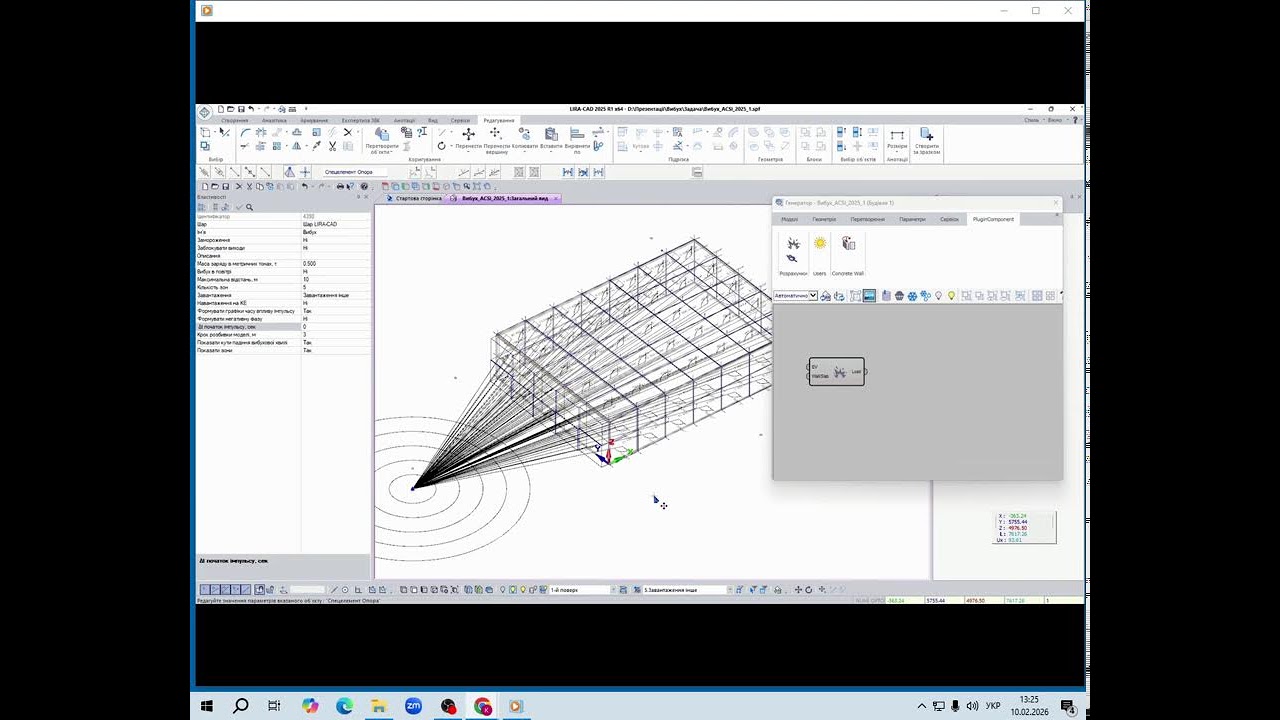This screenshot has height=720, width=1280.
Task: Select the node block on Generator canvas
Action: click(837, 372)
